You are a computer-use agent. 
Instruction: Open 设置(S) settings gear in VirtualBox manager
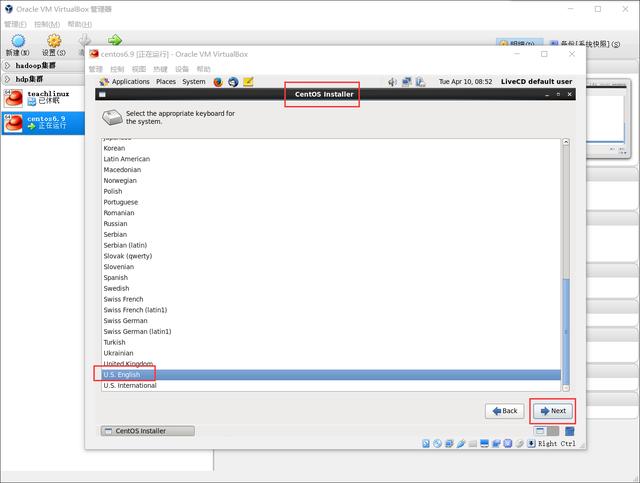tap(54, 41)
